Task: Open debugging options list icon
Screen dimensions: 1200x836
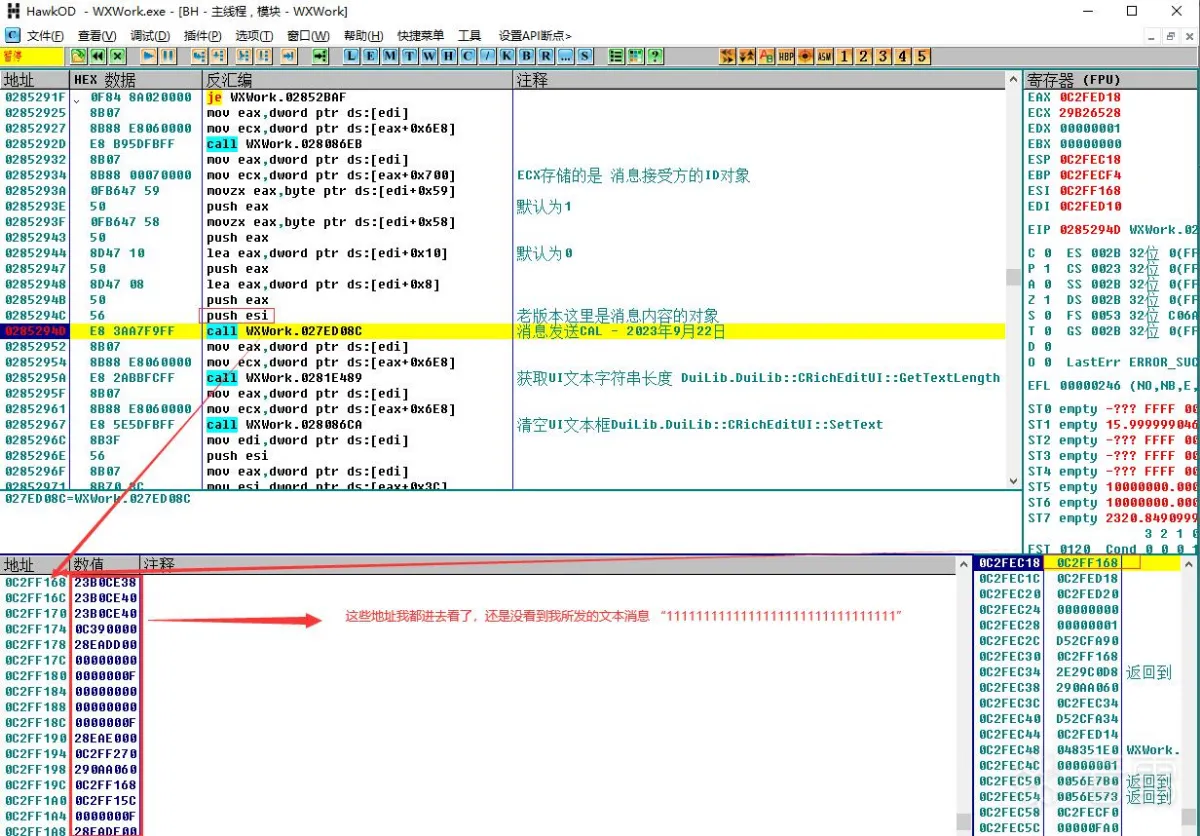Action: [616, 56]
